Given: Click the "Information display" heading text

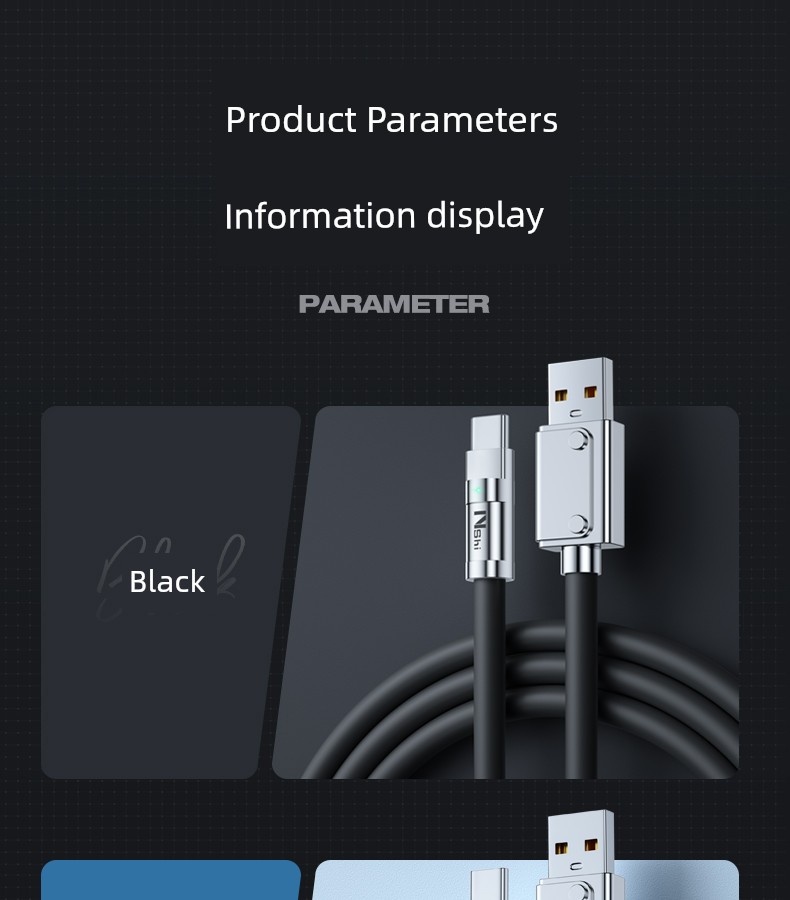Looking at the screenshot, I should [384, 216].
